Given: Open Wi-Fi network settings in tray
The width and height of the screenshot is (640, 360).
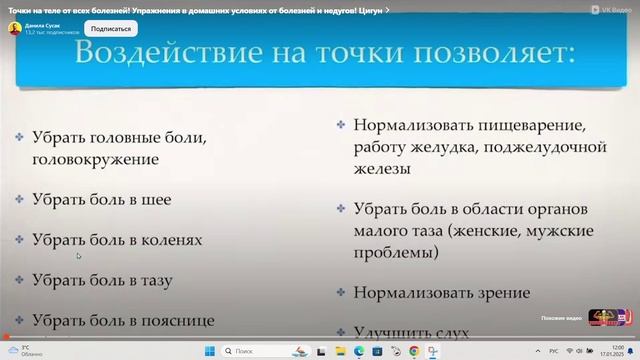Looking at the screenshot, I should (x=570, y=351).
